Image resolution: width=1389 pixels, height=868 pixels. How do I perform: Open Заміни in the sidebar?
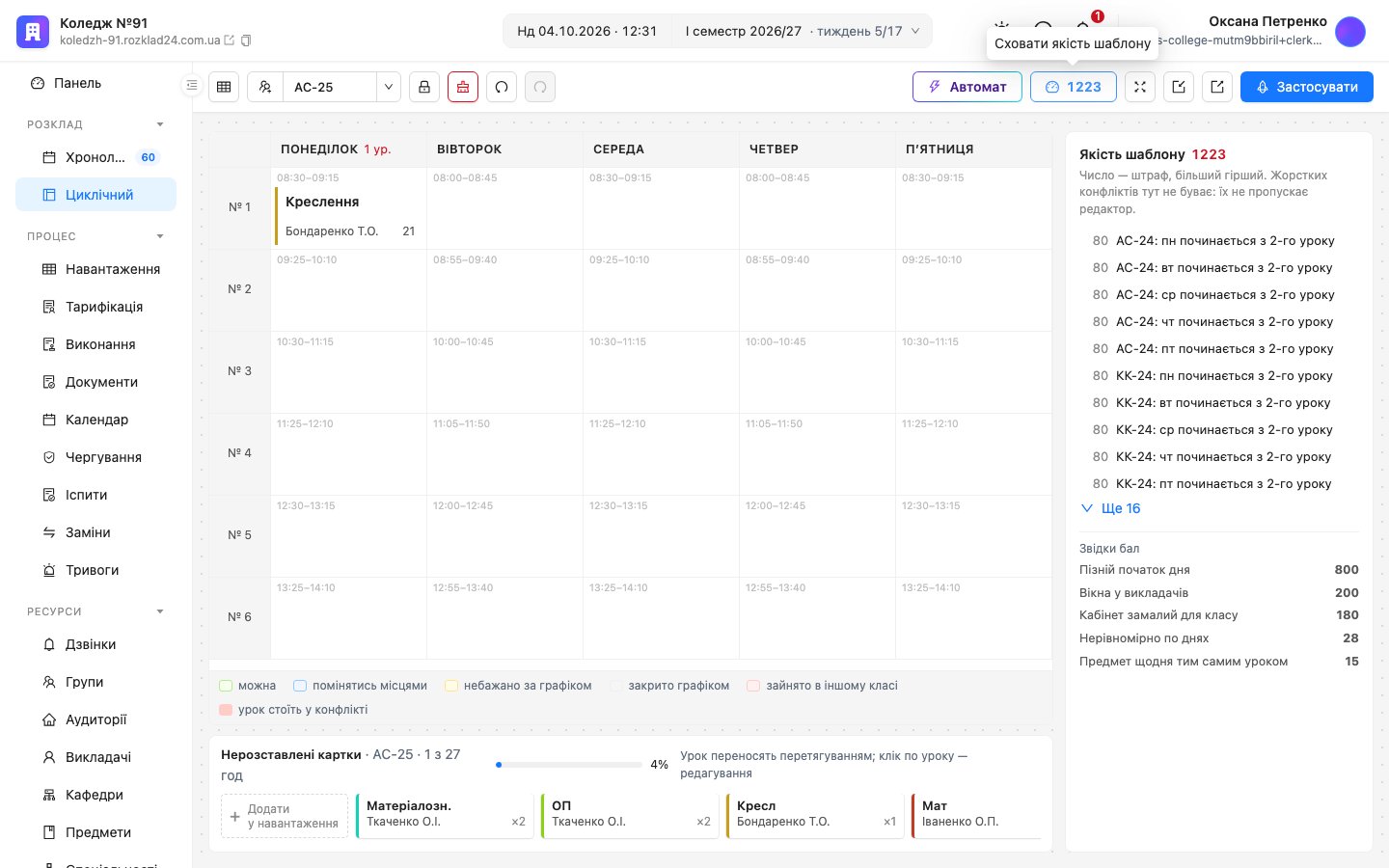95,532
